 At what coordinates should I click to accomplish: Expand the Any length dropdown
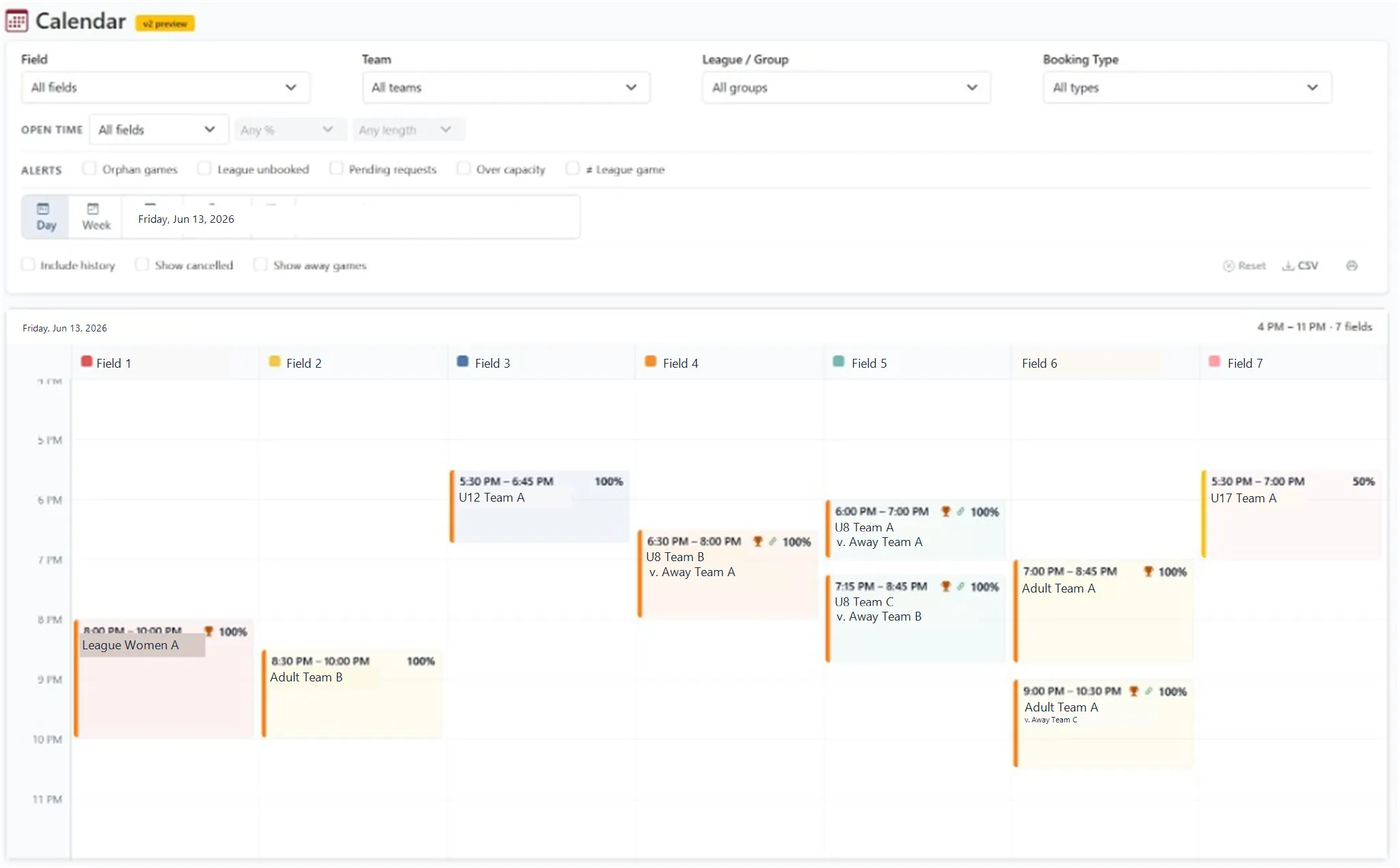tap(409, 130)
